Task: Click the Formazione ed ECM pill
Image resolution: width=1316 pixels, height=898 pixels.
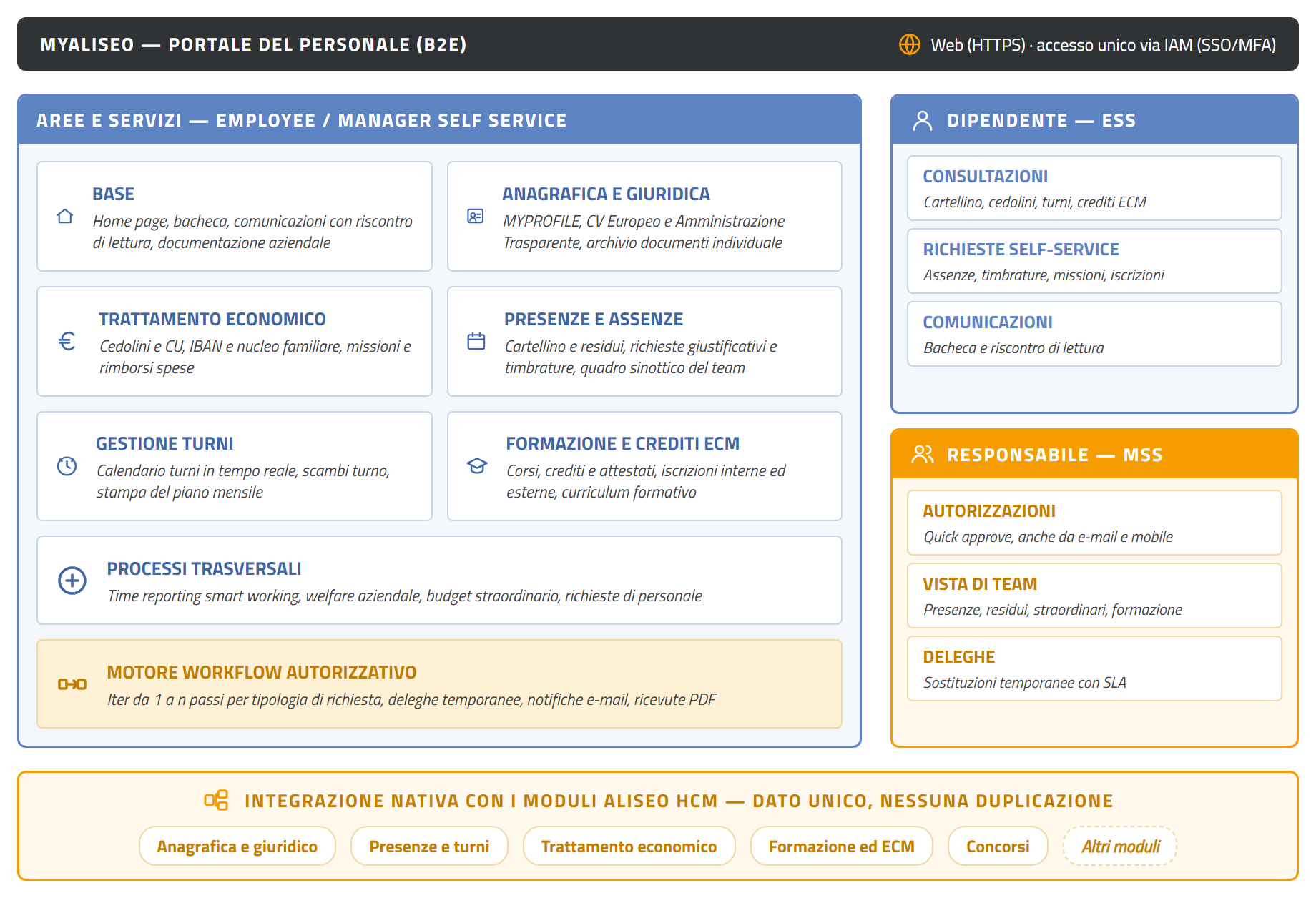Action: tap(842, 846)
